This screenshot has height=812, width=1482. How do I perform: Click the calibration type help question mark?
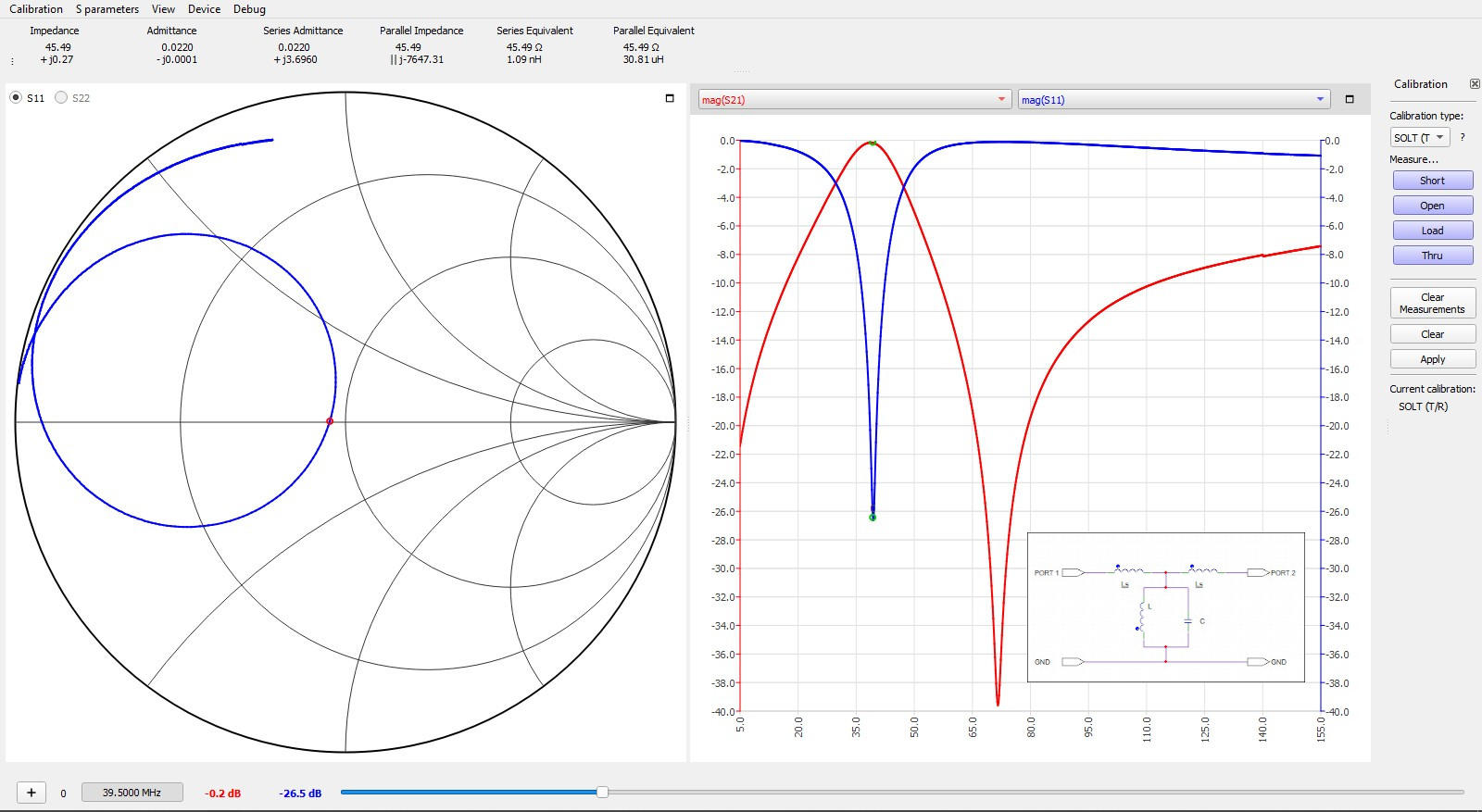(x=1463, y=137)
